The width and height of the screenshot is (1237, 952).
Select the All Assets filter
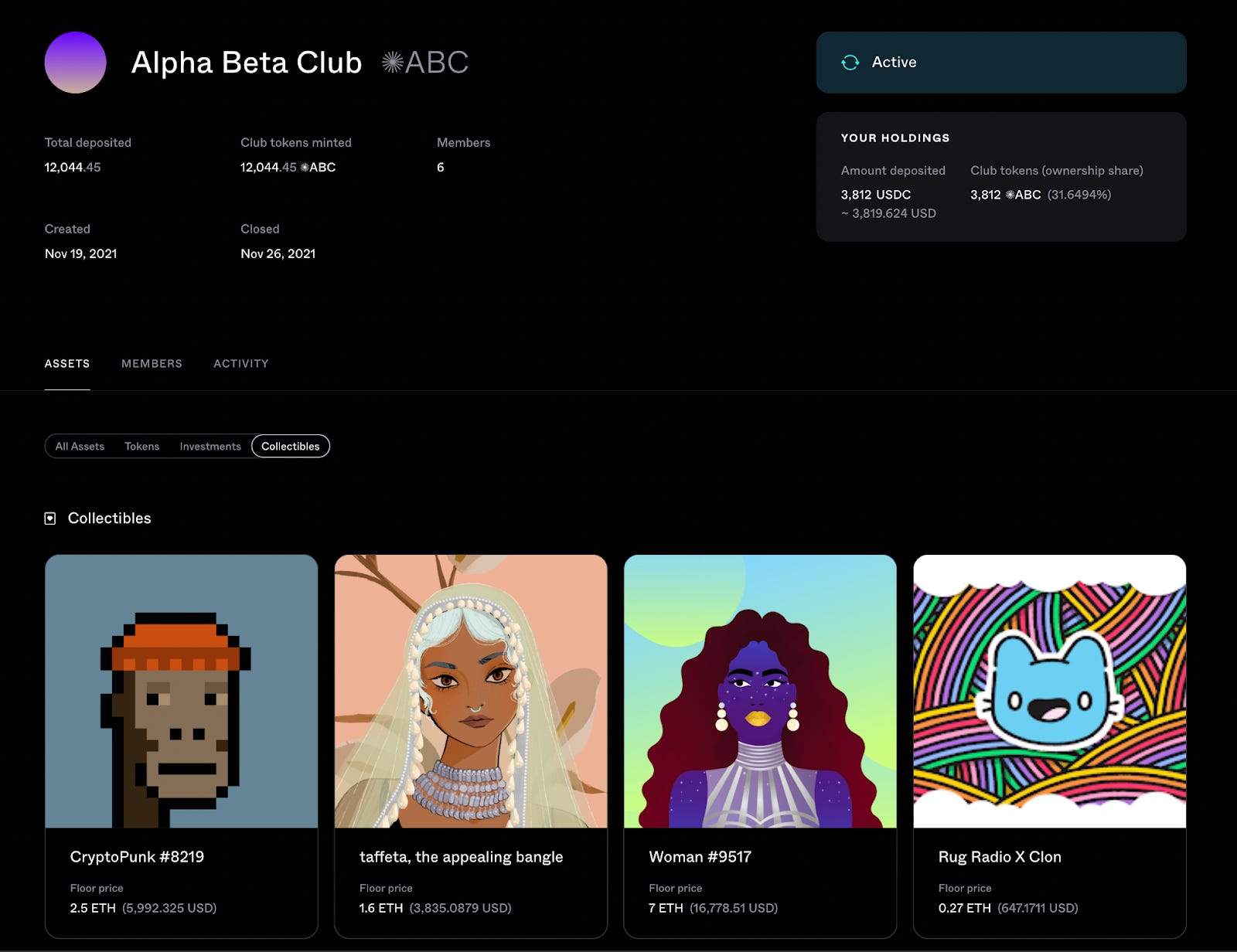80,446
